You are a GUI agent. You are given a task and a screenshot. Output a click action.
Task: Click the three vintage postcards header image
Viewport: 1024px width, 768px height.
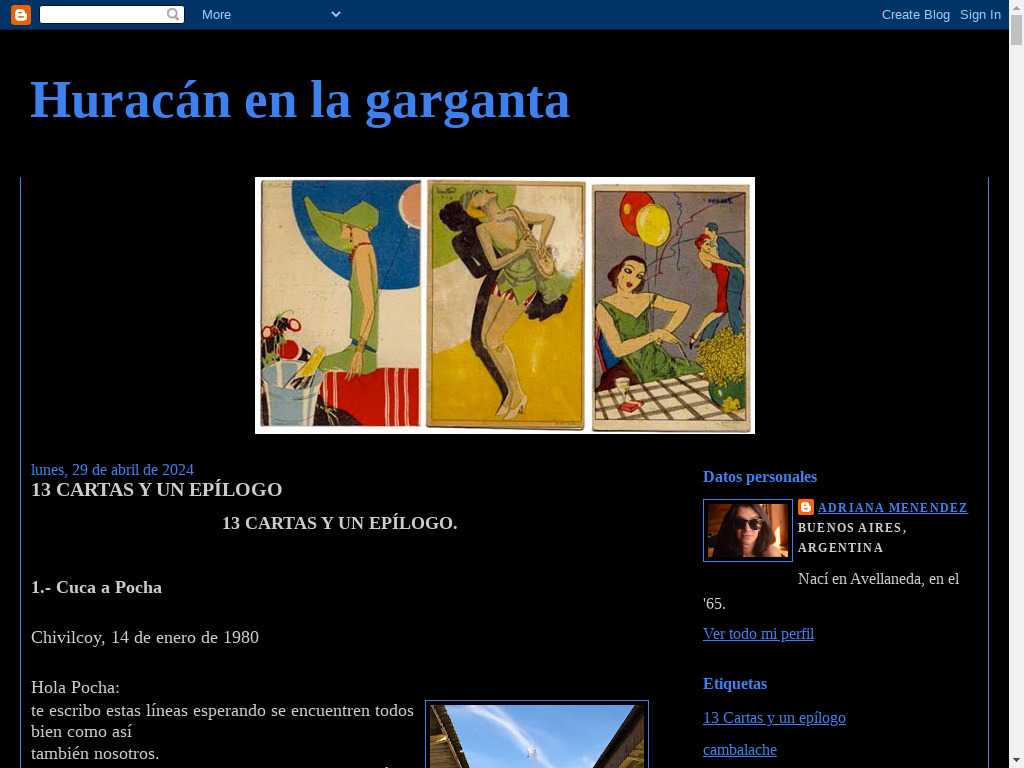[x=505, y=305]
